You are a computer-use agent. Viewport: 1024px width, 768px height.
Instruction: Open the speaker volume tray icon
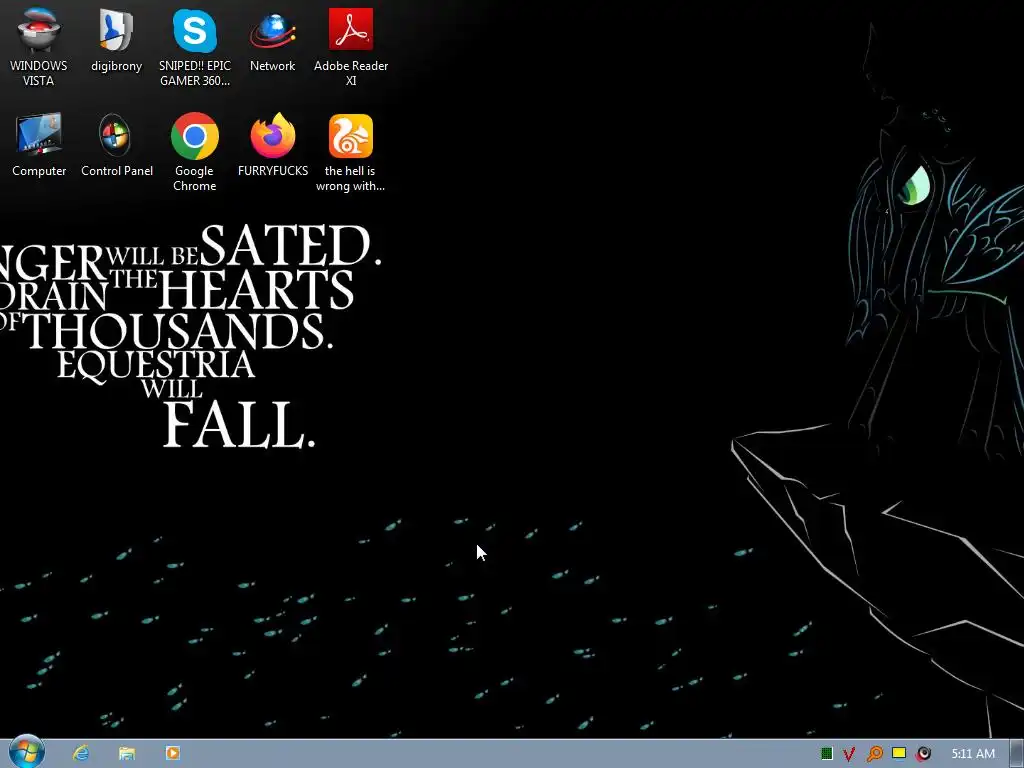coord(923,754)
